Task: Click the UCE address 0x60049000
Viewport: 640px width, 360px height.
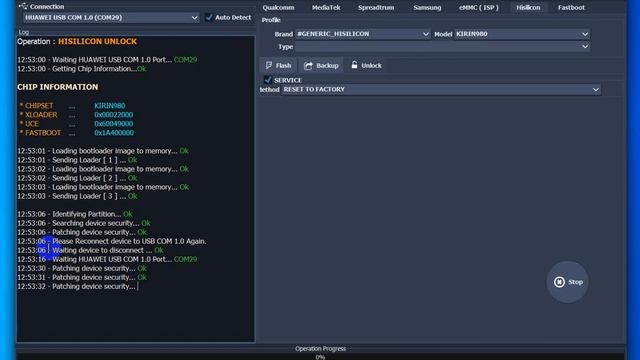Action: (113, 124)
